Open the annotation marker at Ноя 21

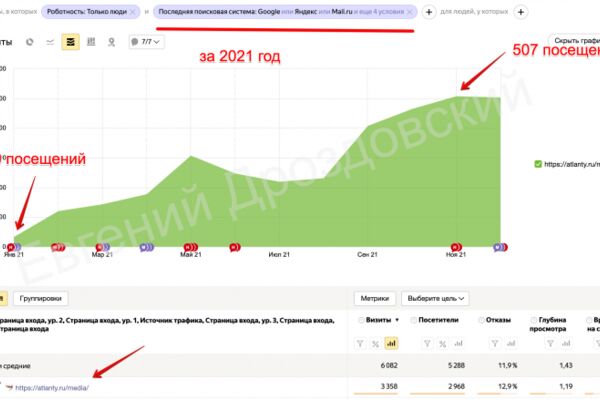point(456,247)
